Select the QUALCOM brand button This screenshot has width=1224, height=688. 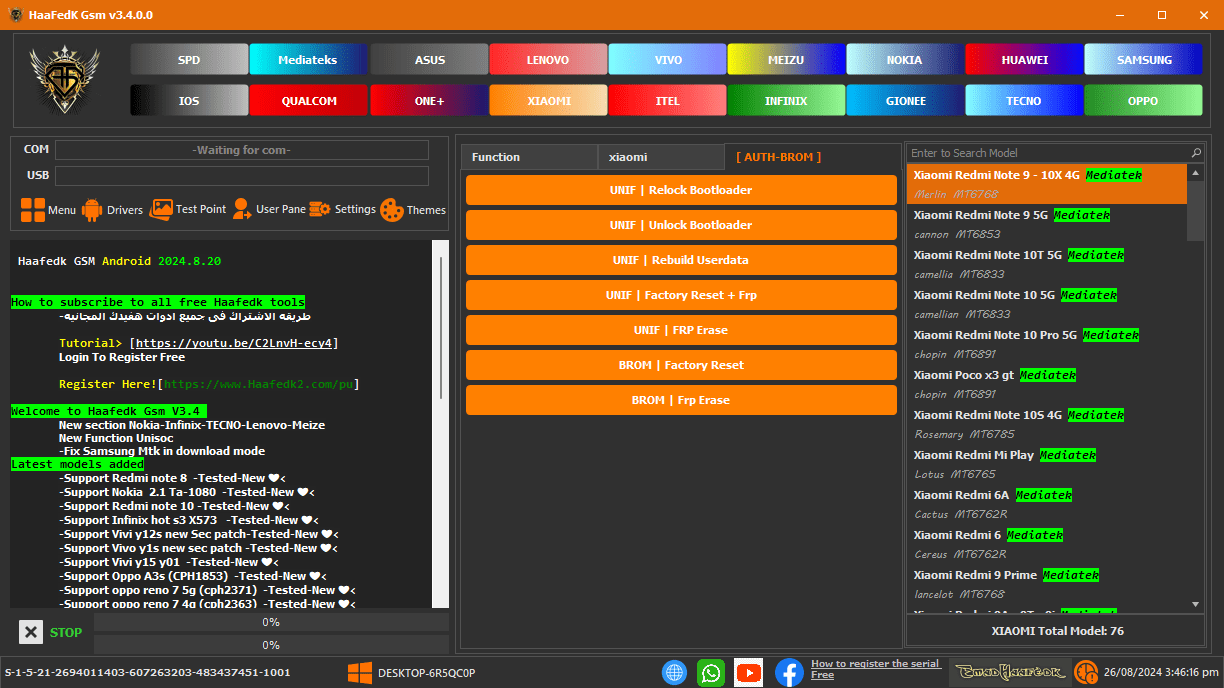[x=308, y=100]
